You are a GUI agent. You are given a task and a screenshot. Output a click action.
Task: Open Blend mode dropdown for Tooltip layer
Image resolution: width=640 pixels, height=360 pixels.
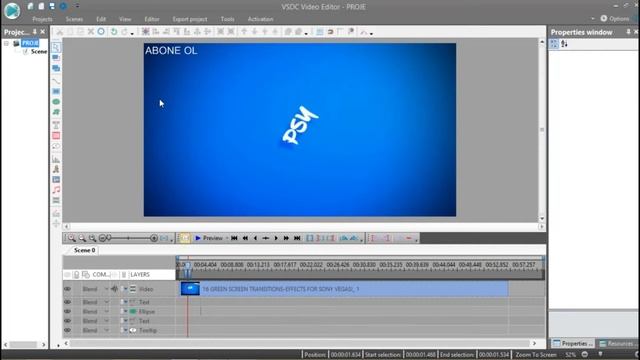click(107, 330)
